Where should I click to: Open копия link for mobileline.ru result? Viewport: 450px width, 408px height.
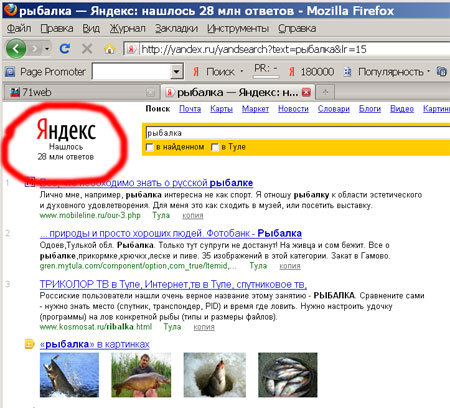[193, 216]
